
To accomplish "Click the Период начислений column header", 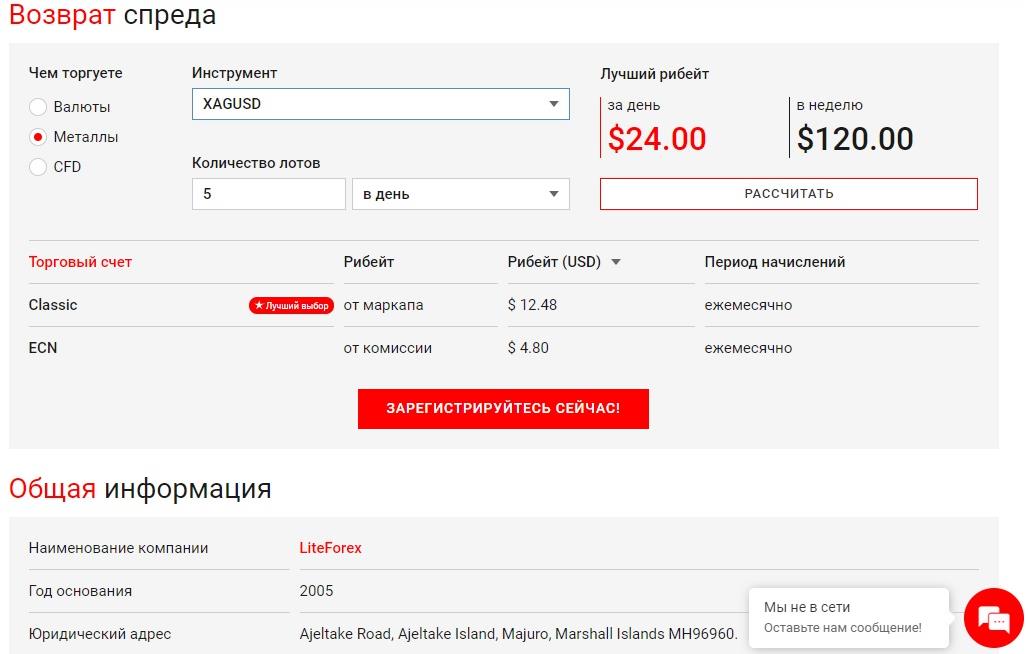I will click(x=775, y=262).
